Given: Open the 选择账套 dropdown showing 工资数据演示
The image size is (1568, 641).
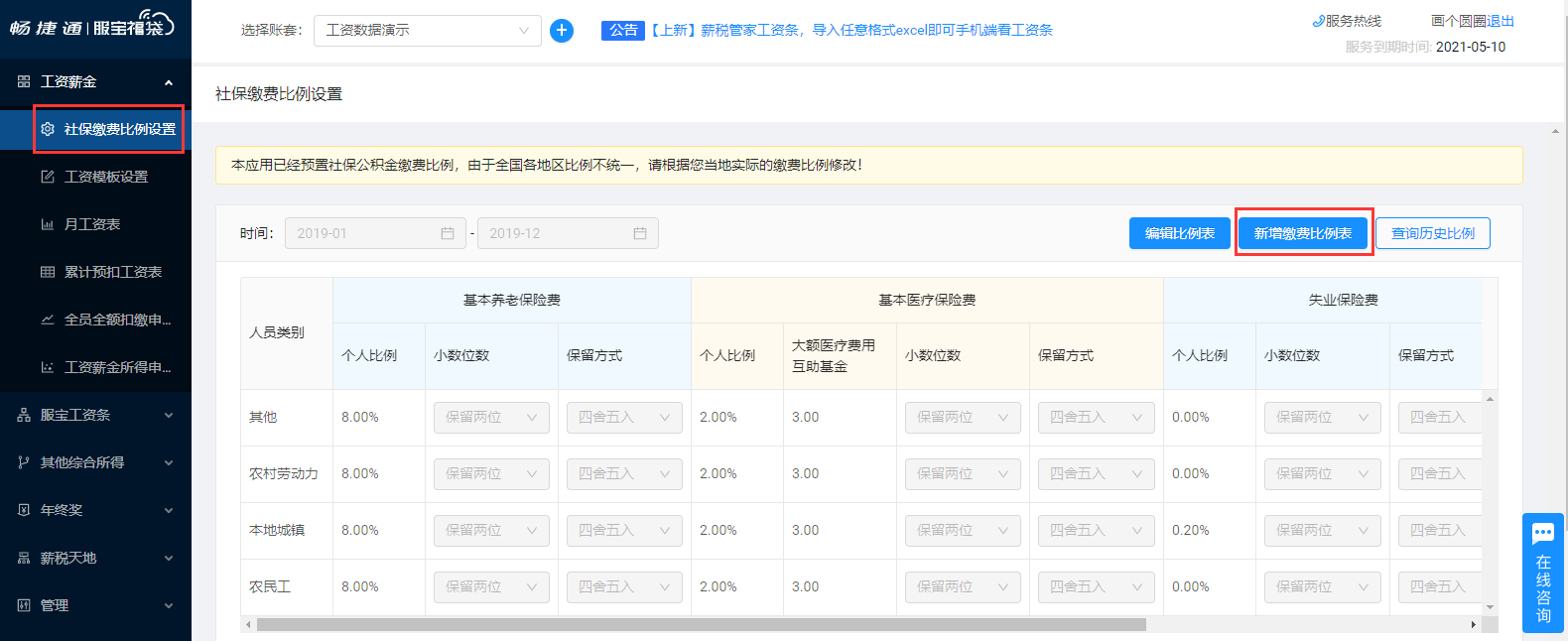Looking at the screenshot, I should [427, 31].
